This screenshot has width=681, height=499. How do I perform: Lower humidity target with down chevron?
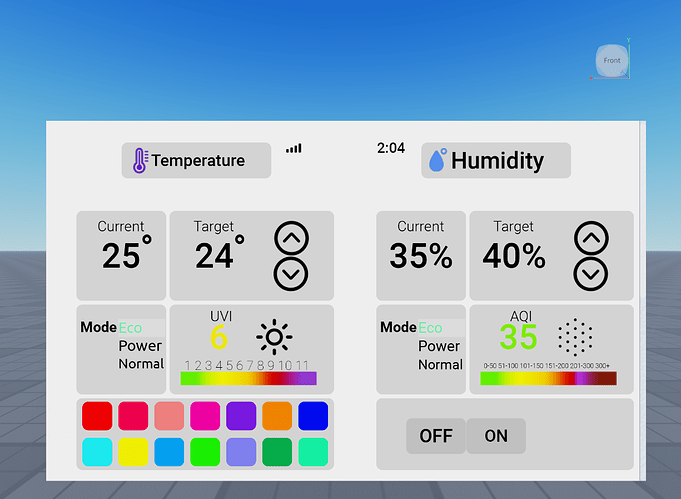click(591, 273)
